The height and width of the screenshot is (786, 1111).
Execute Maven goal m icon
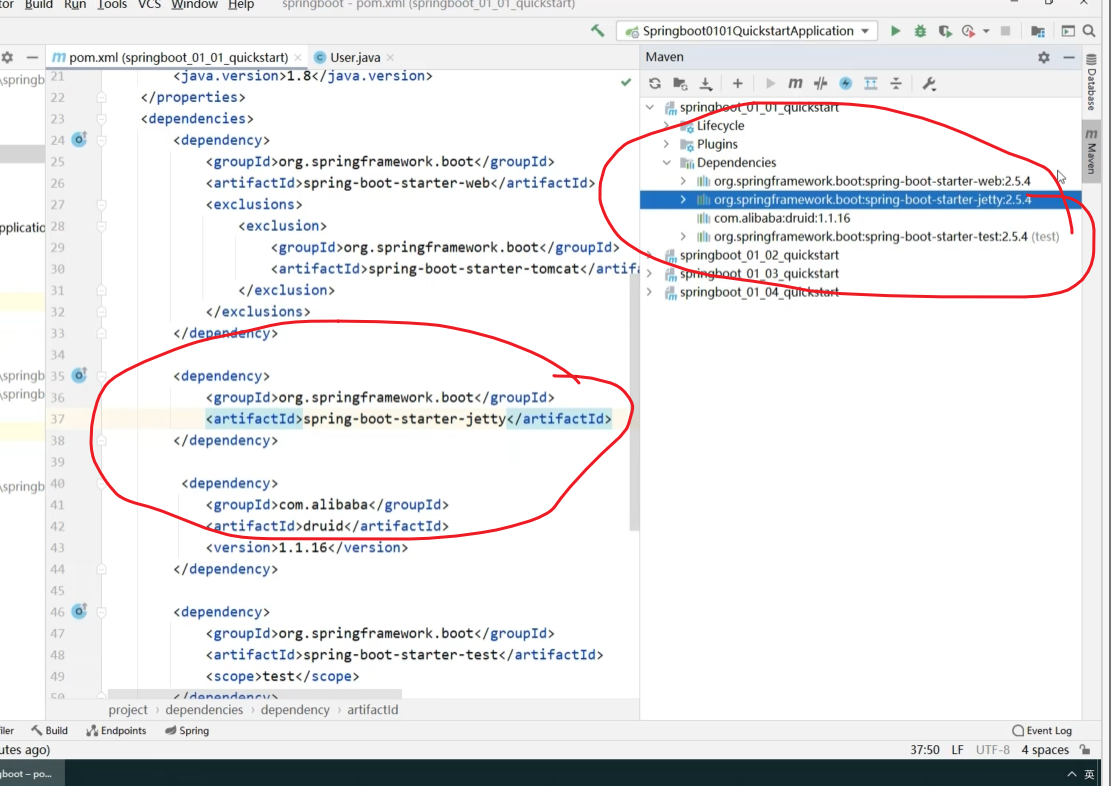[x=795, y=84]
